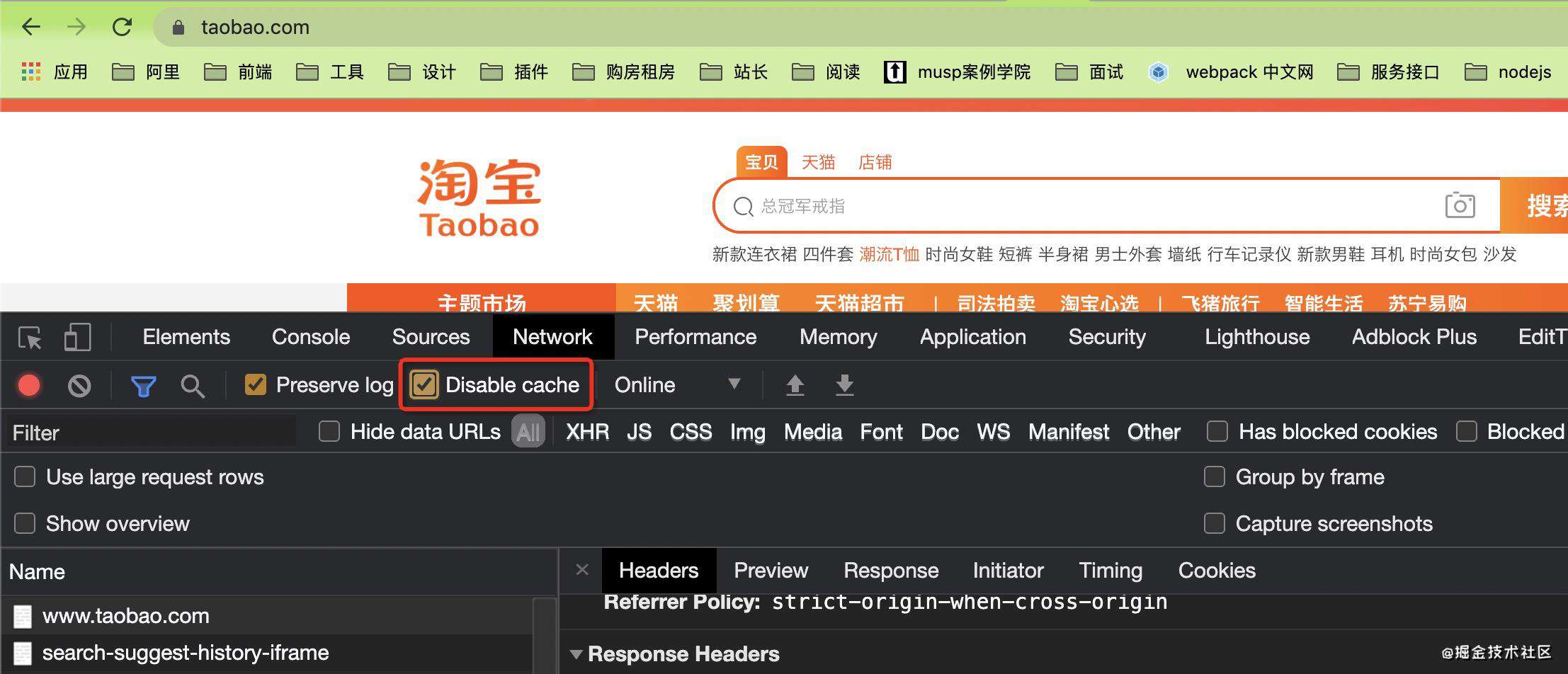Image resolution: width=1568 pixels, height=674 pixels.
Task: Open the 购房租房 bookmarks folder
Action: pos(623,72)
